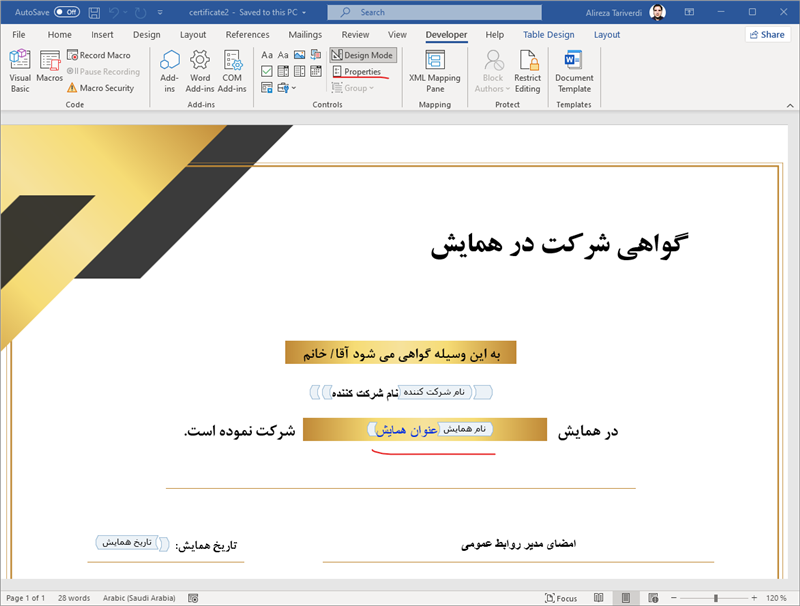Open the file name save-location dropdown
The image size is (800, 606).
[x=304, y=12]
